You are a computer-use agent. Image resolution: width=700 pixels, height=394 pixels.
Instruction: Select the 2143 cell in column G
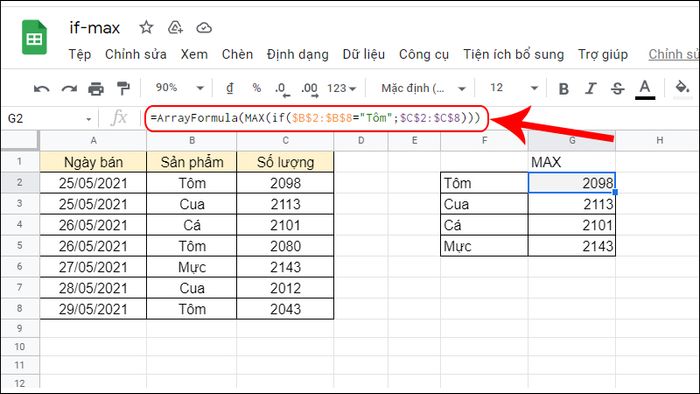572,246
